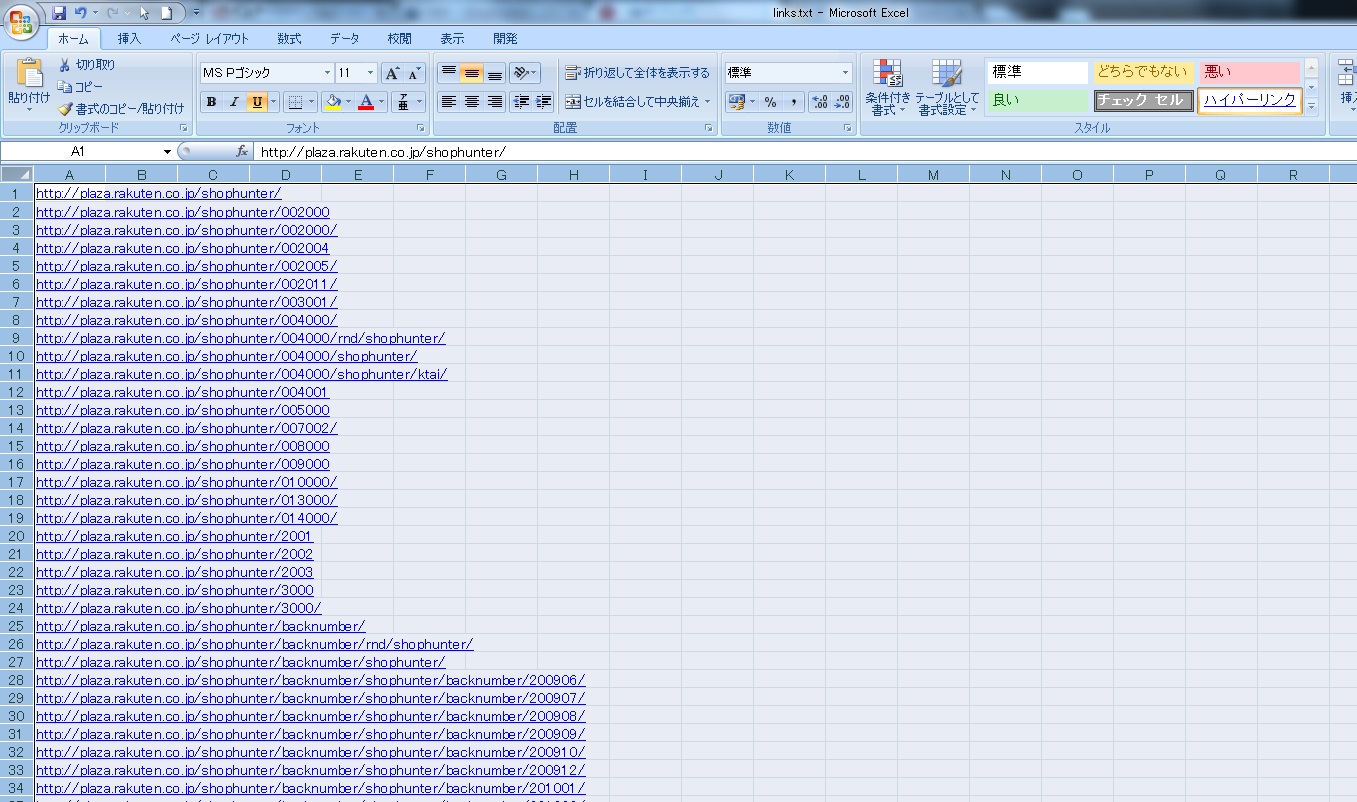Viewport: 1357px width, 802px height.
Task: Expand the font size 11 dropdown
Action: pyautogui.click(x=371, y=73)
